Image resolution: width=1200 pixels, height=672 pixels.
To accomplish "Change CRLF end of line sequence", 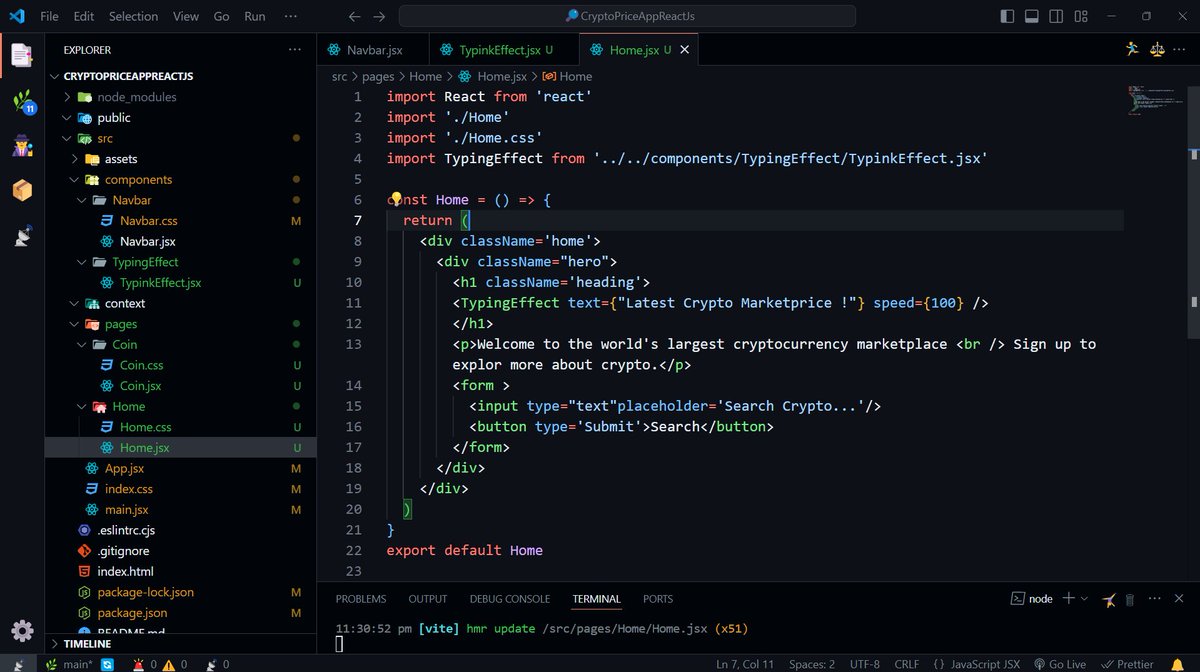I will click(906, 664).
